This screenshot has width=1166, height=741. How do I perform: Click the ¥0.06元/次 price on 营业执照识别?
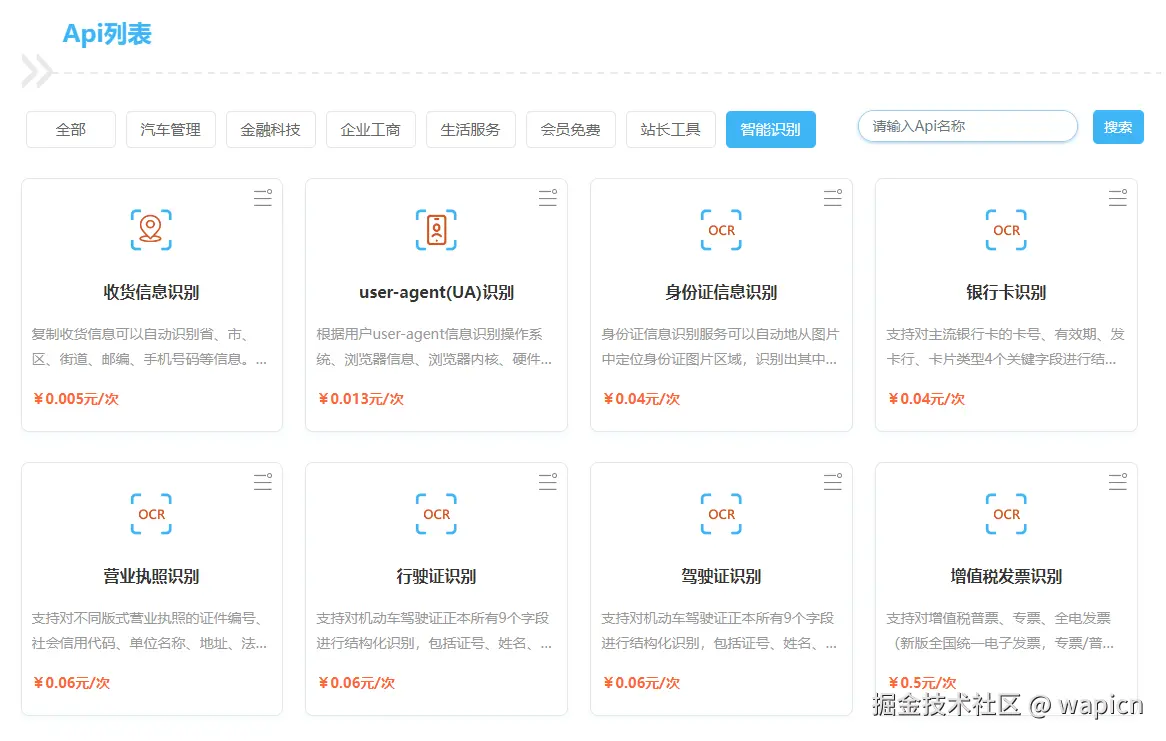point(71,683)
